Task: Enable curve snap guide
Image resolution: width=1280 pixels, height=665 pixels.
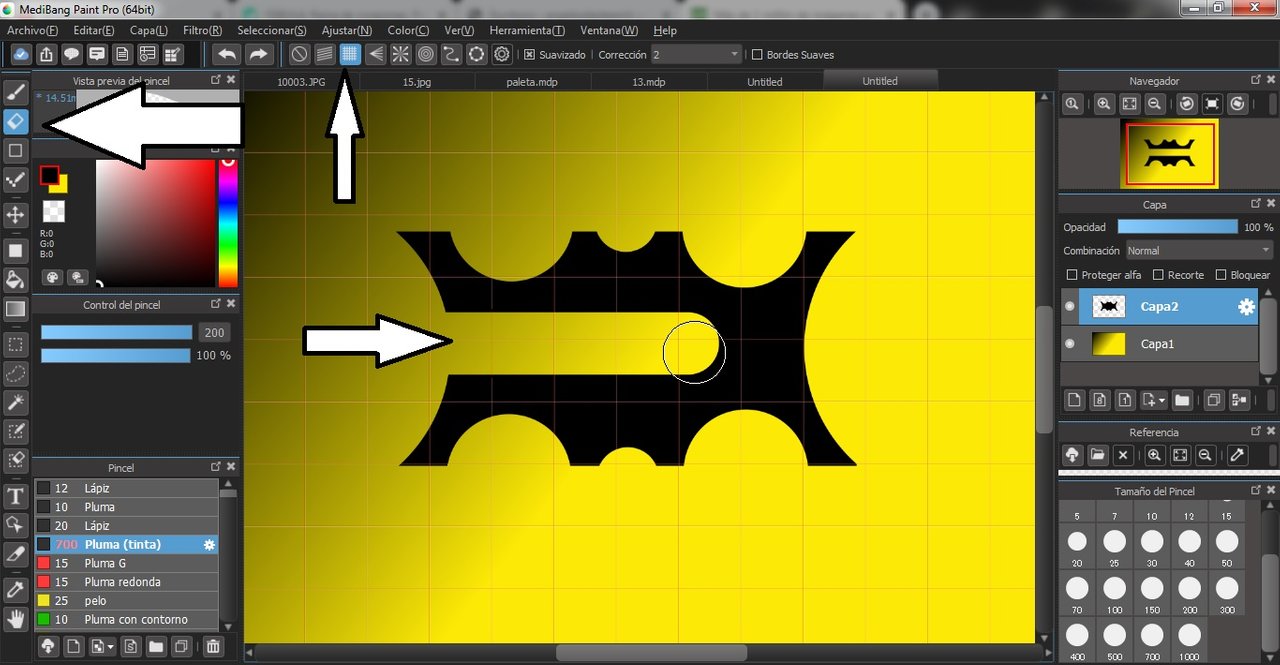Action: click(x=451, y=54)
